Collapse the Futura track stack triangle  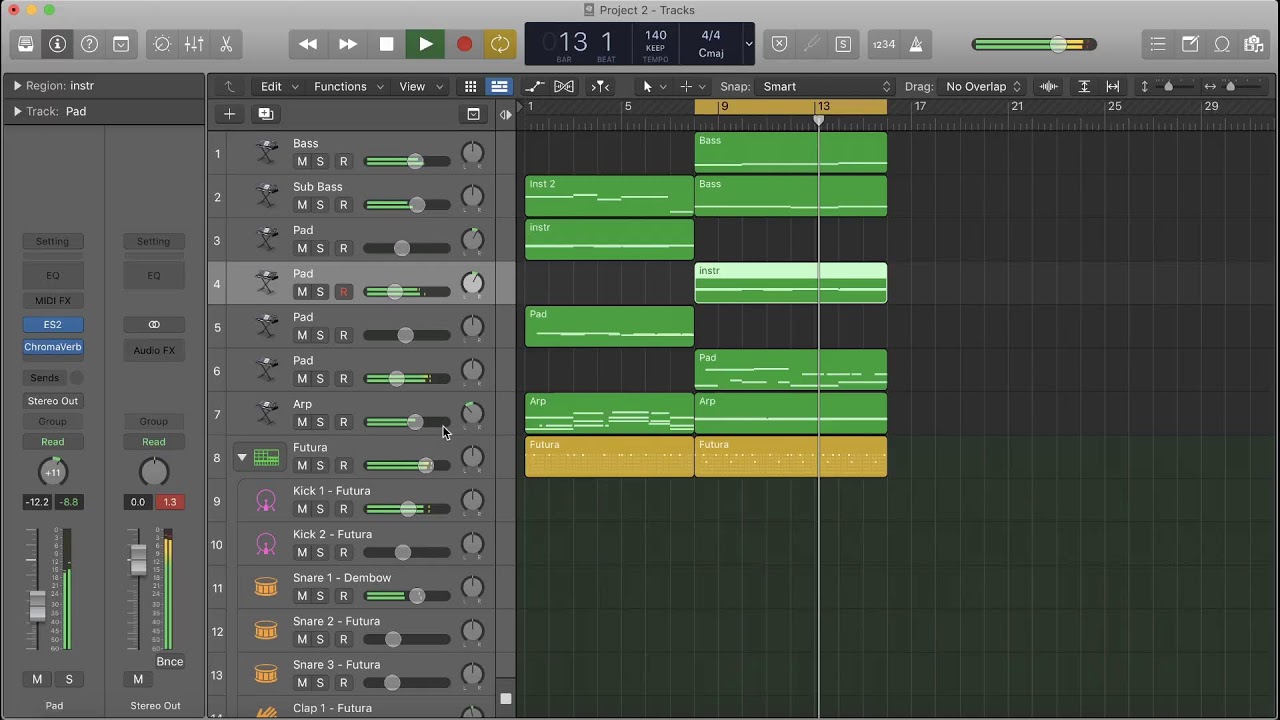(x=241, y=458)
